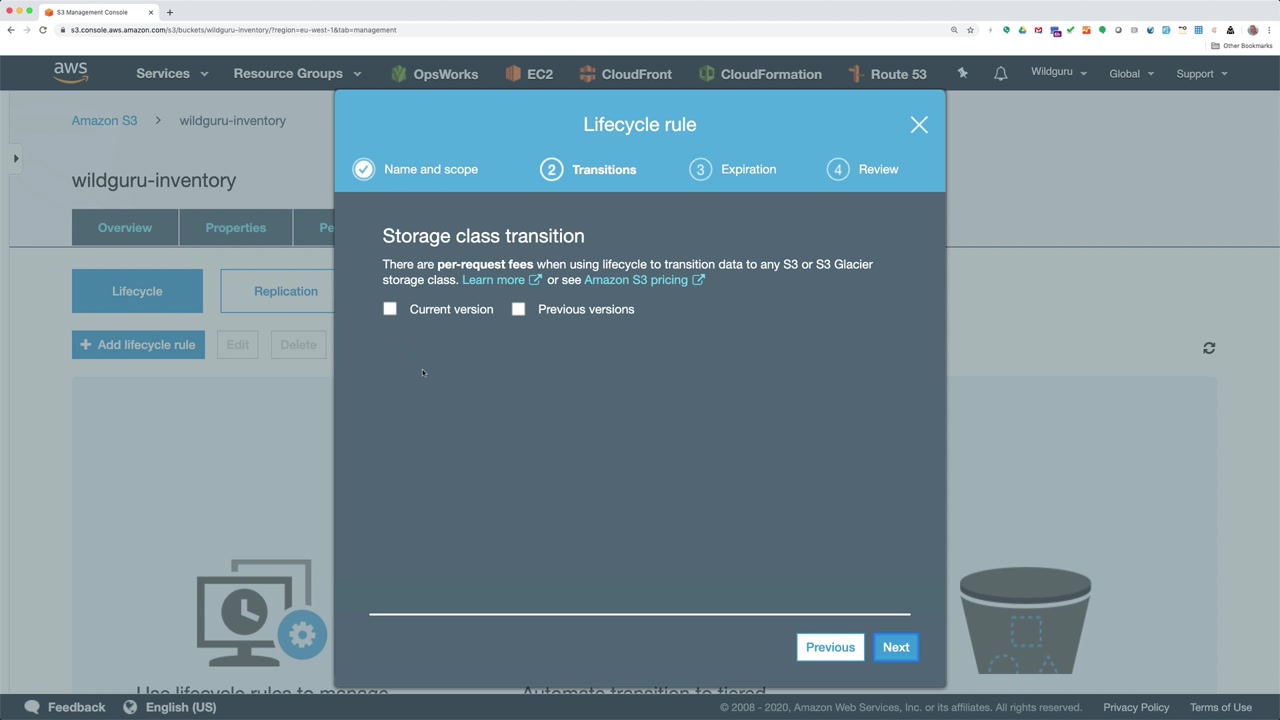Reload the page with browser refresh icon
Viewport: 1280px width, 720px height.
point(43,30)
